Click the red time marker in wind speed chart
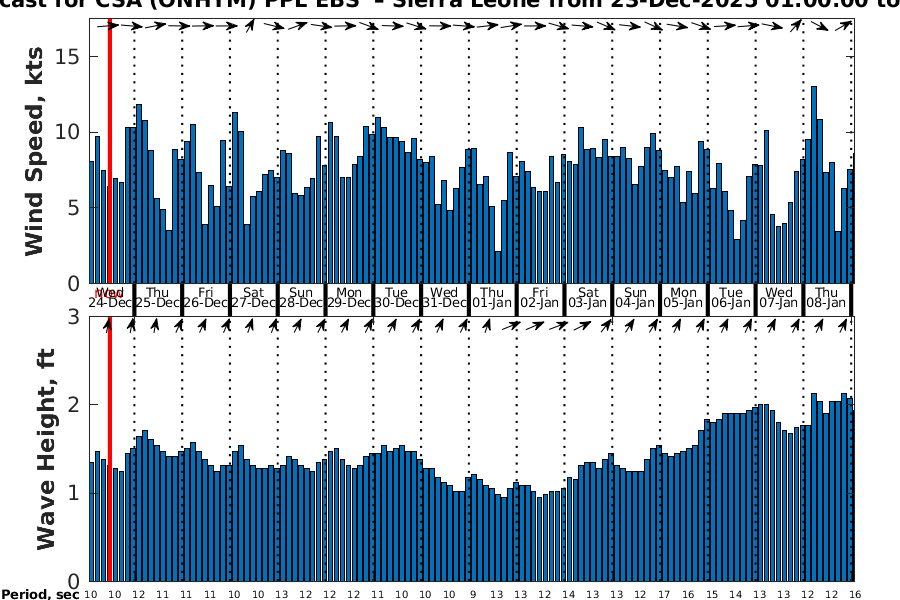This screenshot has width=900, height=600. click(109, 150)
